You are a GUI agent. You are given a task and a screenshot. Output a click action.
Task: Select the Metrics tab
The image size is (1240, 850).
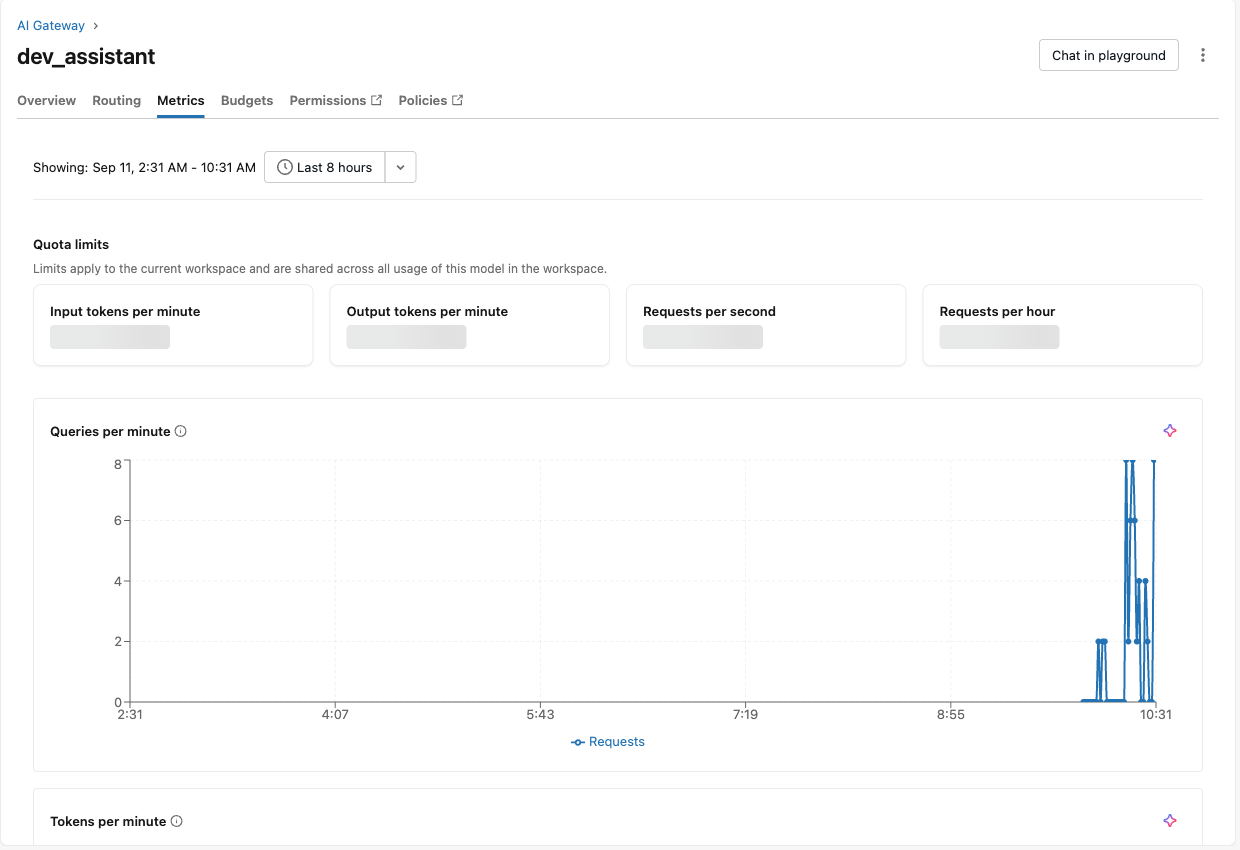click(x=181, y=100)
